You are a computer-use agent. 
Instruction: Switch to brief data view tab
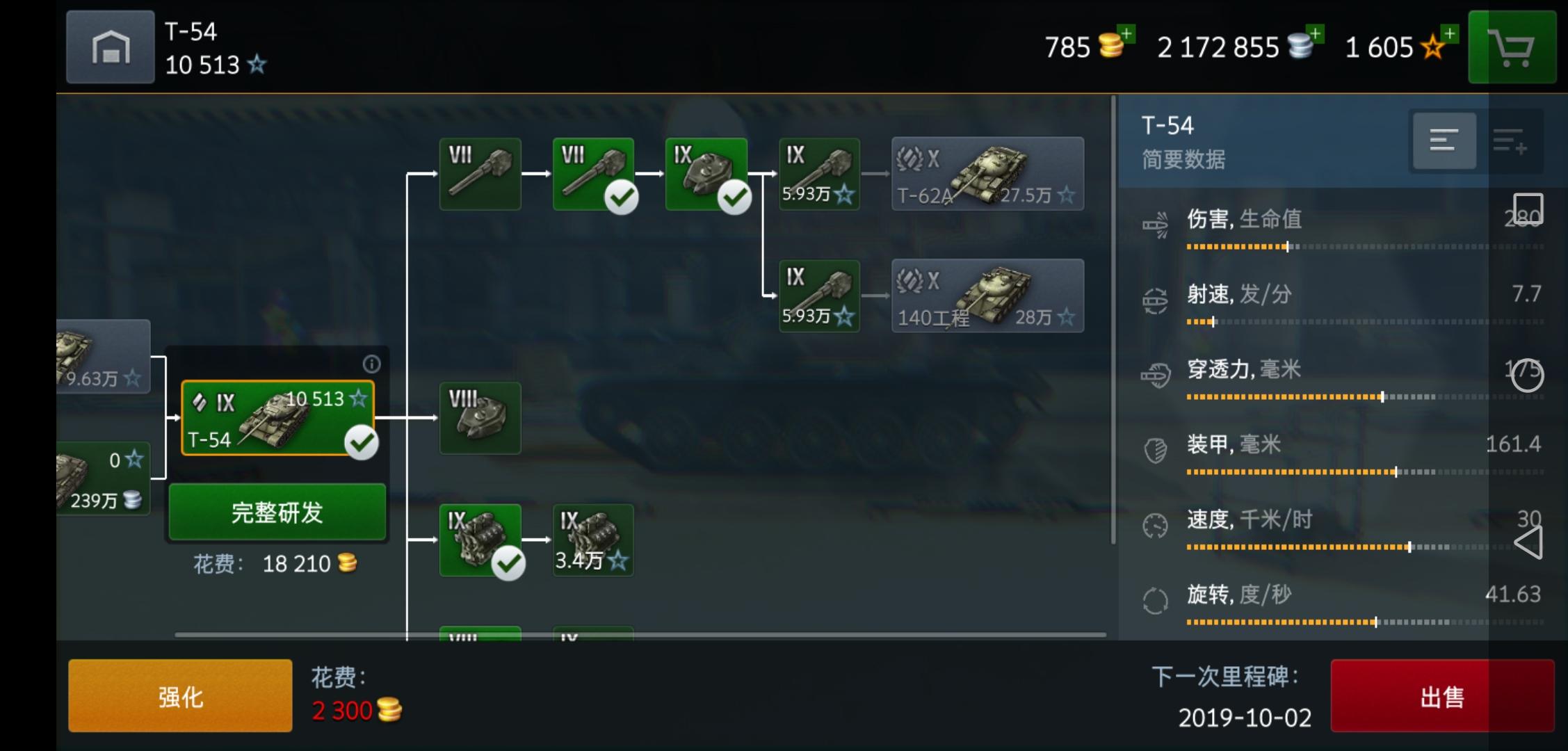coord(1444,140)
